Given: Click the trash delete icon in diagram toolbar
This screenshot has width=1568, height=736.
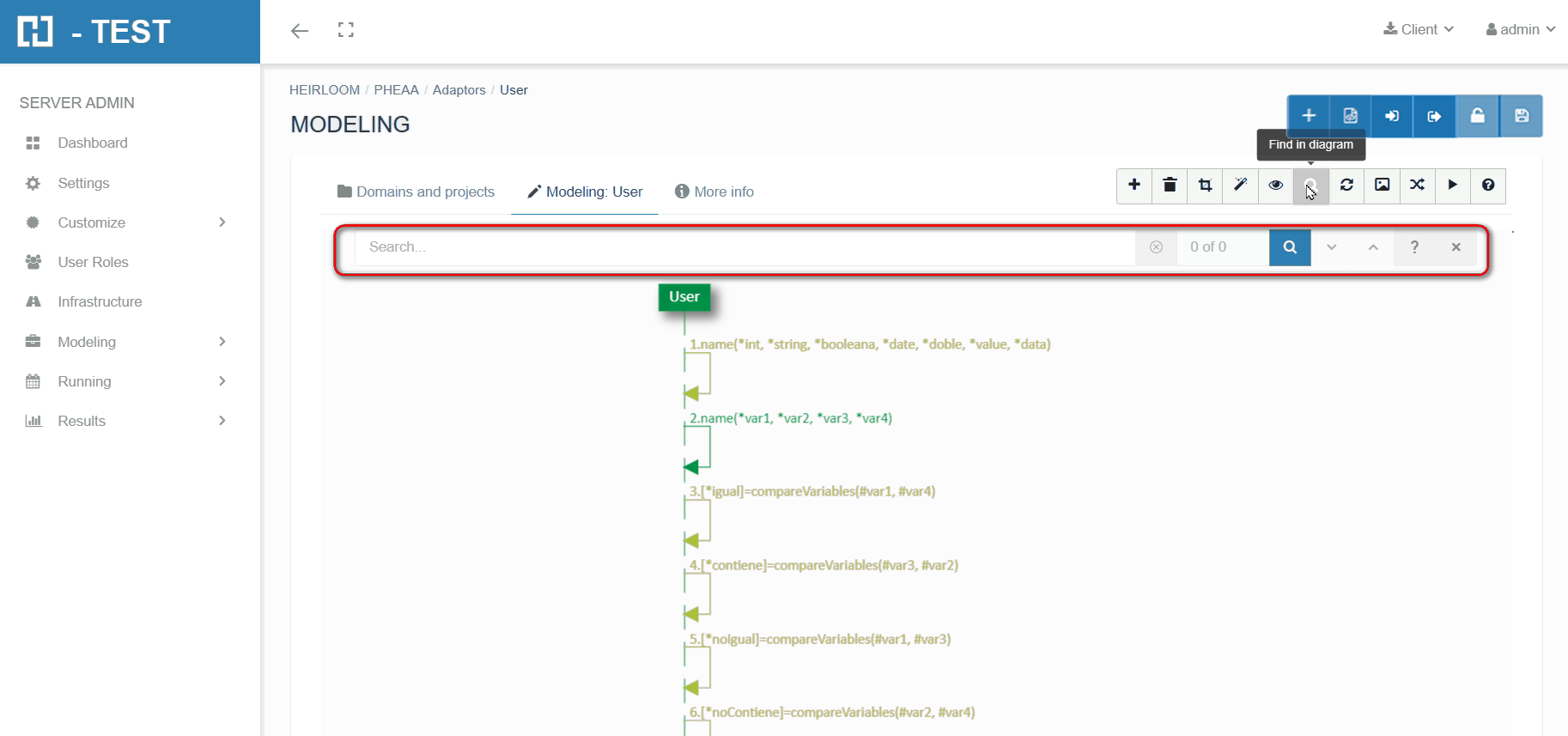Looking at the screenshot, I should (1170, 186).
